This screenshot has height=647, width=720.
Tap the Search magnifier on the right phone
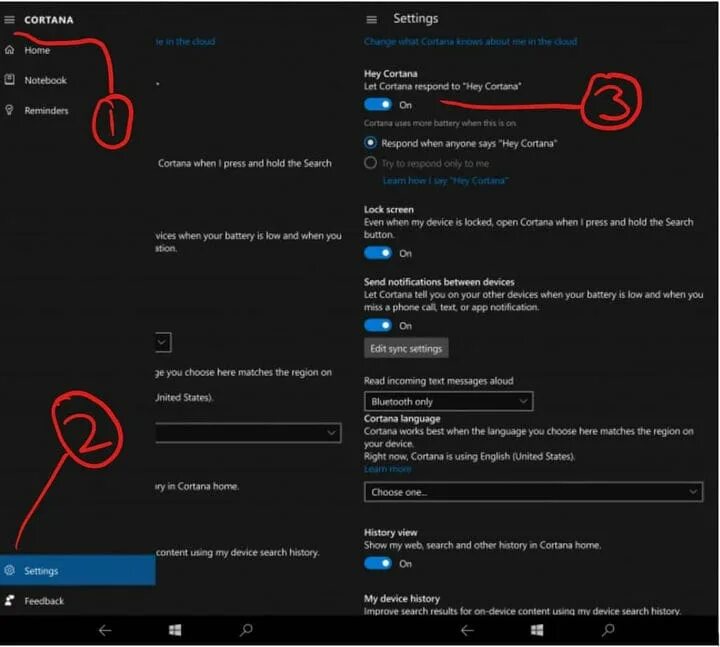(608, 630)
